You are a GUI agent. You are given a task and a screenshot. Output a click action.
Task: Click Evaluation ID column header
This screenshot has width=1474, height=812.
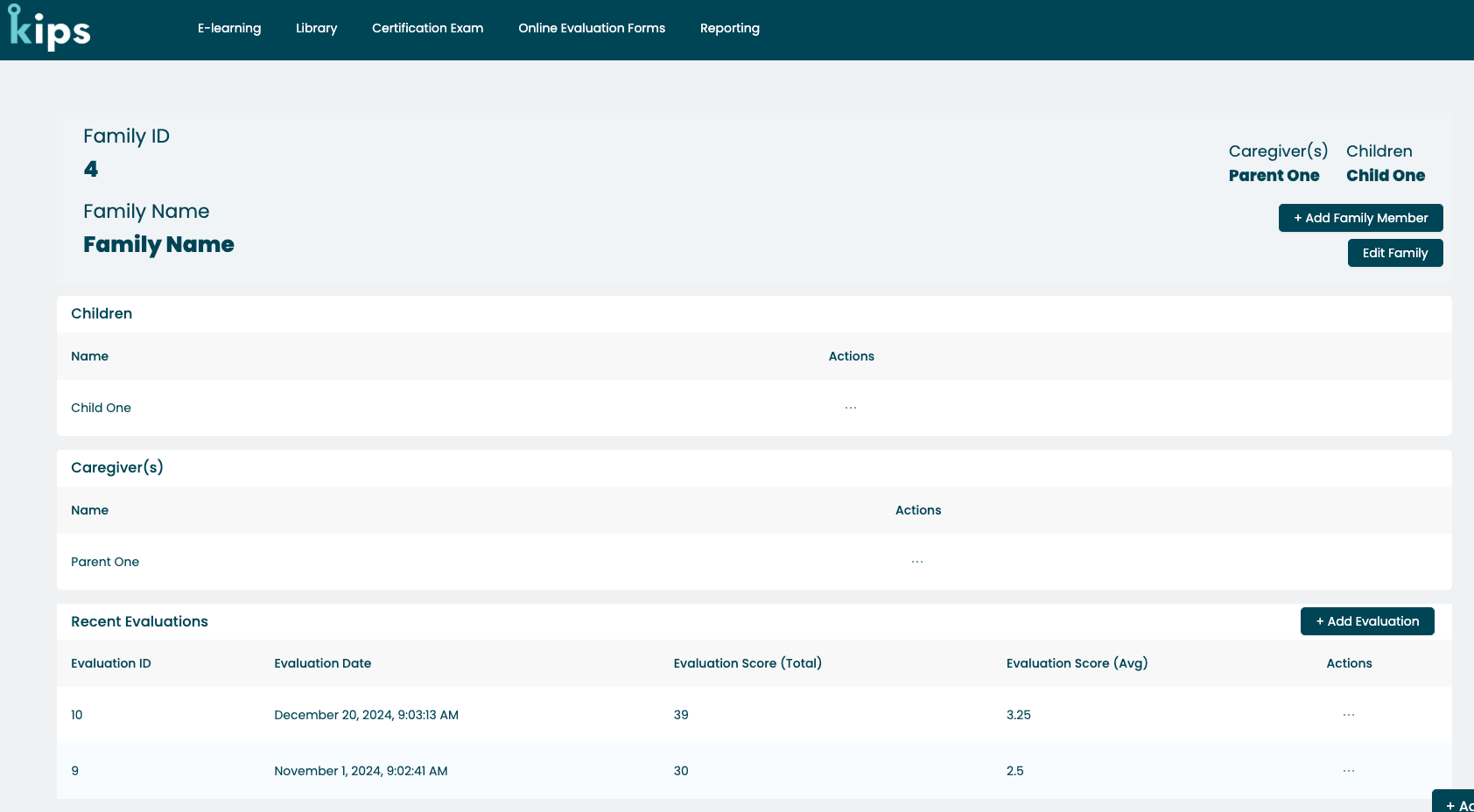click(111, 663)
